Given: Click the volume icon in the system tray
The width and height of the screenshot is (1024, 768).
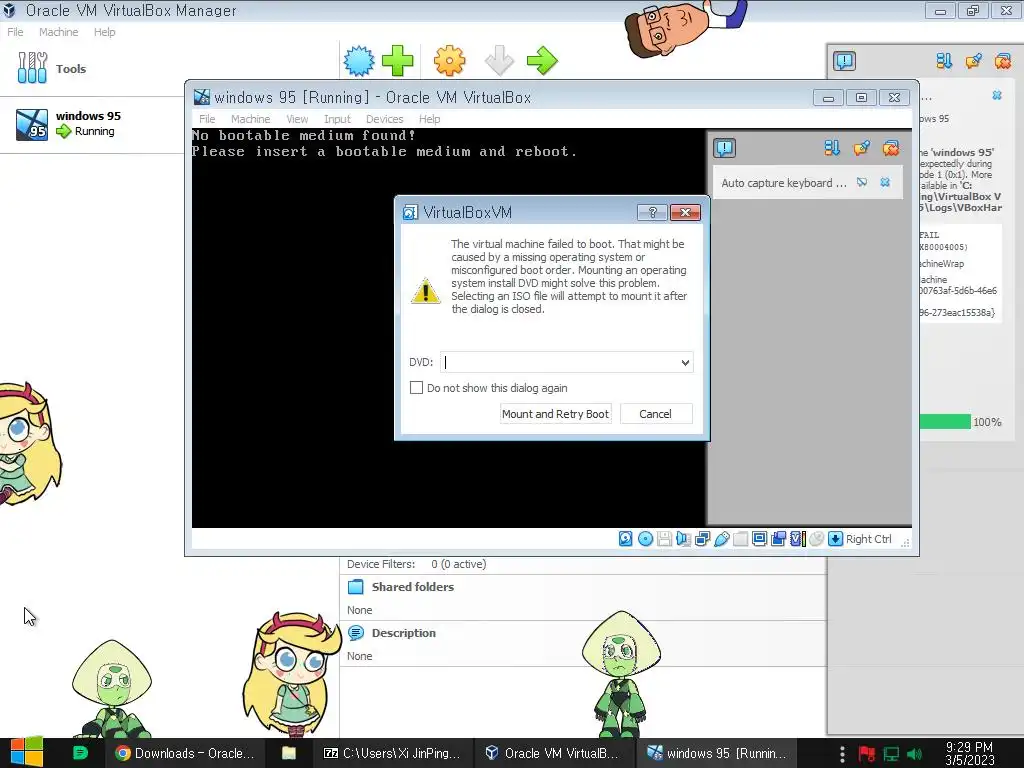Looking at the screenshot, I should tap(914, 754).
